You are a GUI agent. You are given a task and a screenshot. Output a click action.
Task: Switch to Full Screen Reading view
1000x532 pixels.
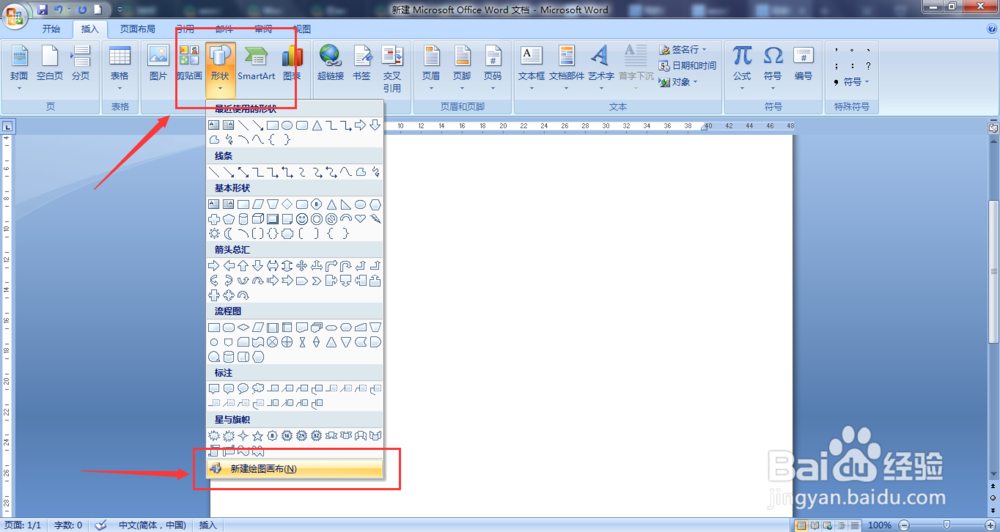point(815,525)
